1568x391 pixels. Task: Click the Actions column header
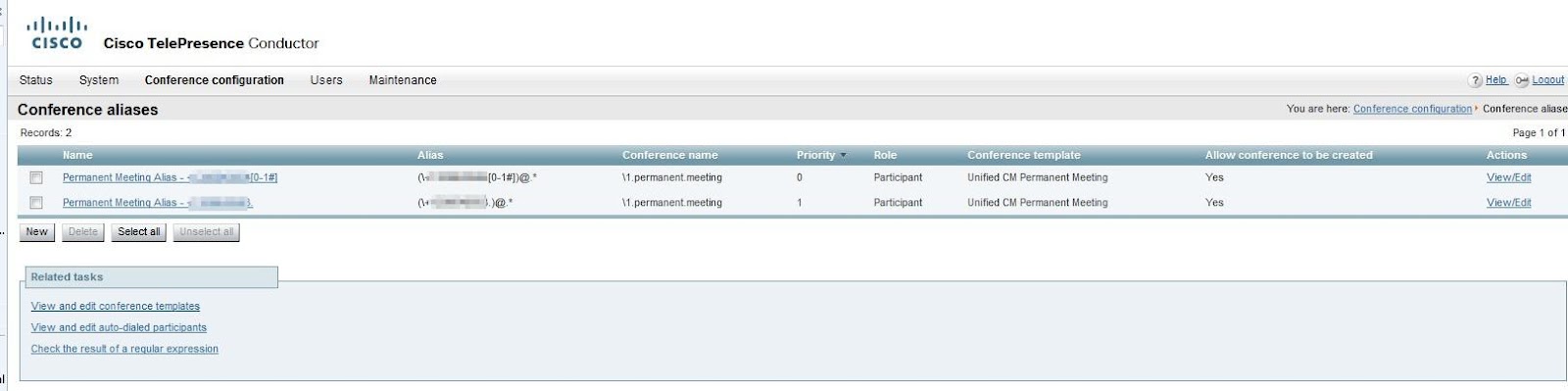(x=1506, y=156)
